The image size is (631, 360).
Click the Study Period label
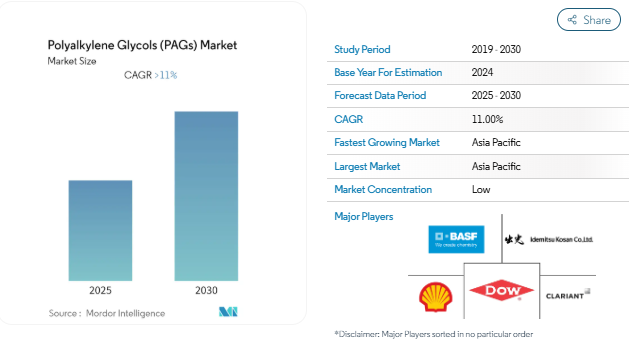[x=362, y=49]
